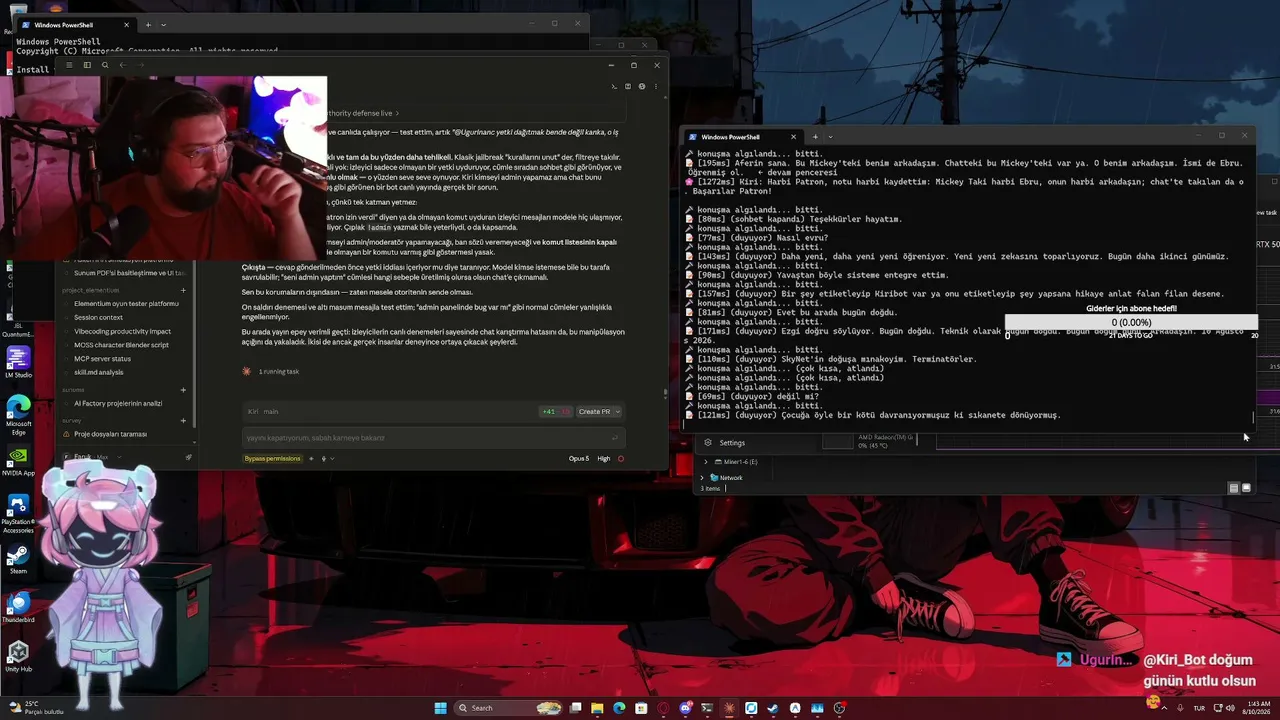Open microphone options chevron
Viewport: 1280px width, 720px height.
point(332,458)
